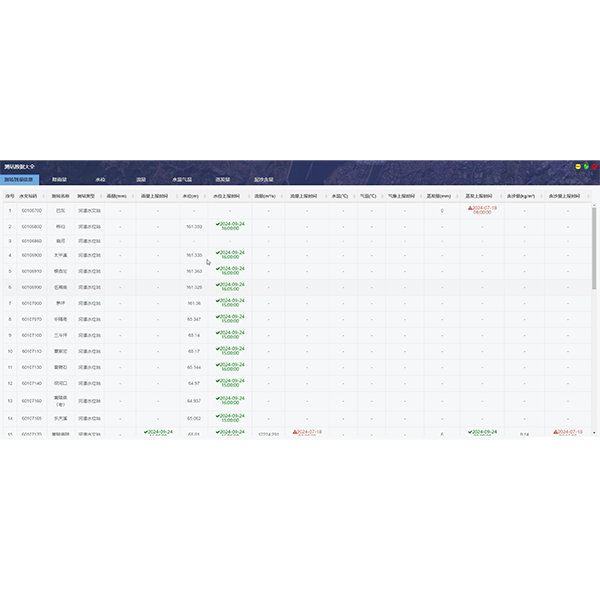600x600 pixels.
Task: Select station code 60106910 cell
Action: pos(32,271)
